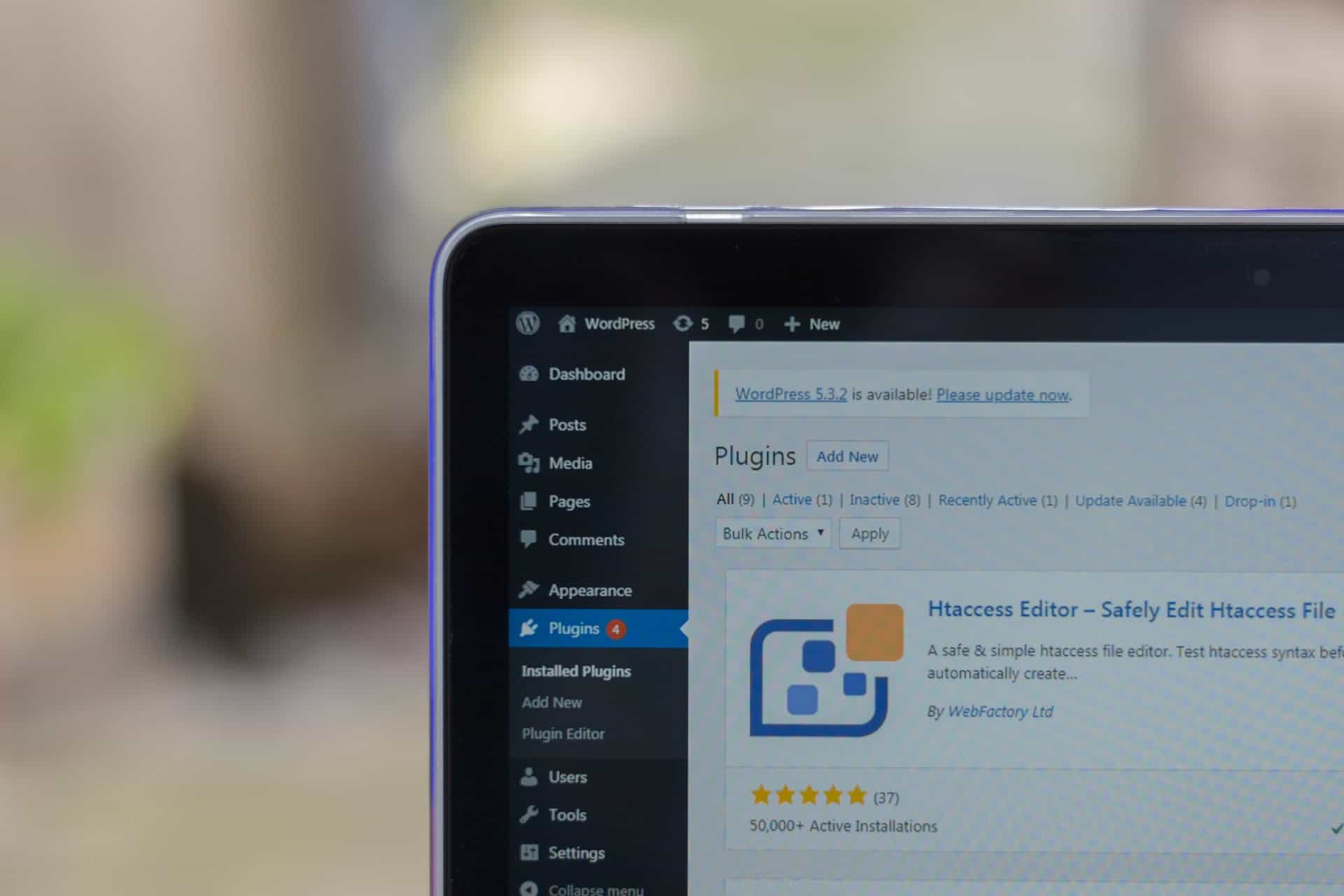Apply the selected Bulk Actions
Viewport: 1344px width, 896px height.
pyautogui.click(x=869, y=533)
